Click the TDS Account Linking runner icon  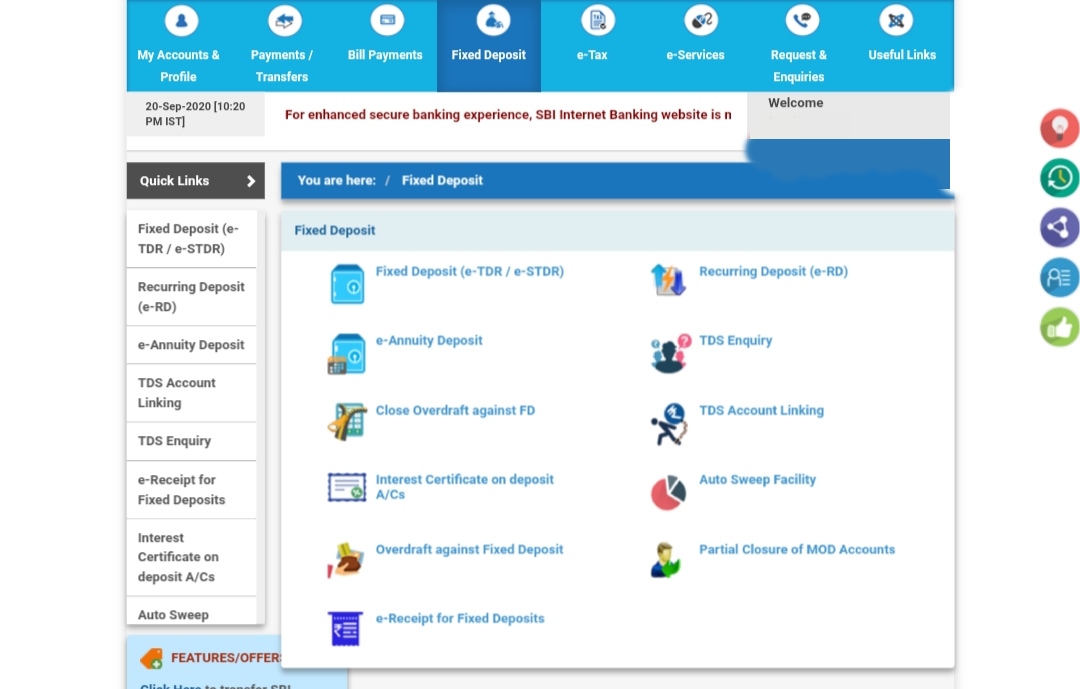pos(669,424)
